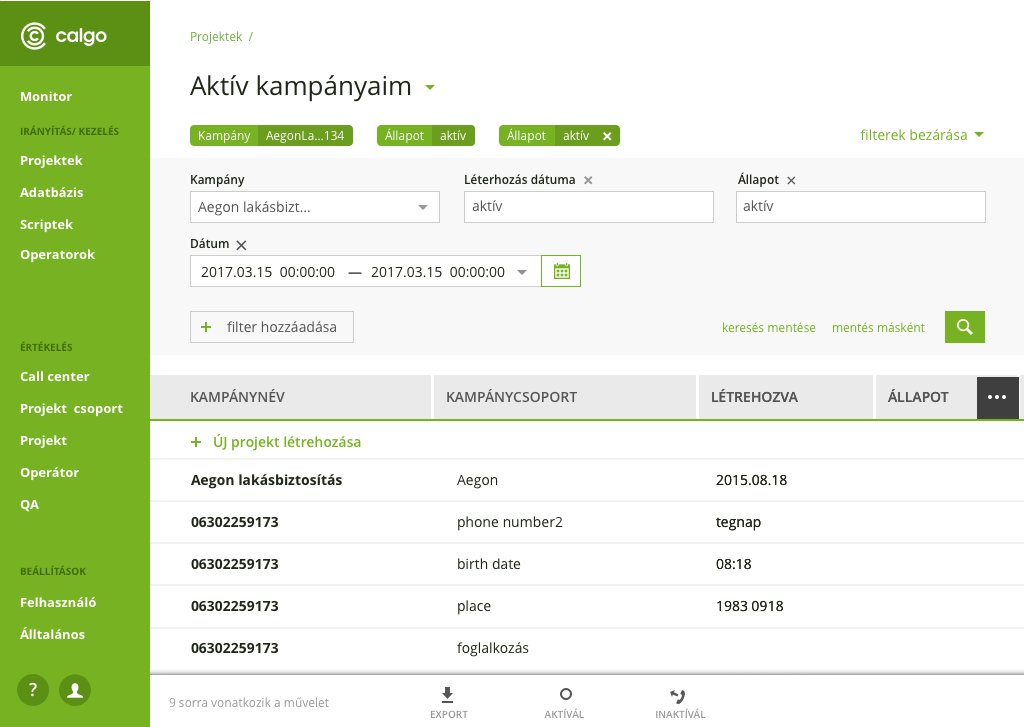Click the Export download icon
Viewport: 1024px width, 727px height.
tap(448, 695)
